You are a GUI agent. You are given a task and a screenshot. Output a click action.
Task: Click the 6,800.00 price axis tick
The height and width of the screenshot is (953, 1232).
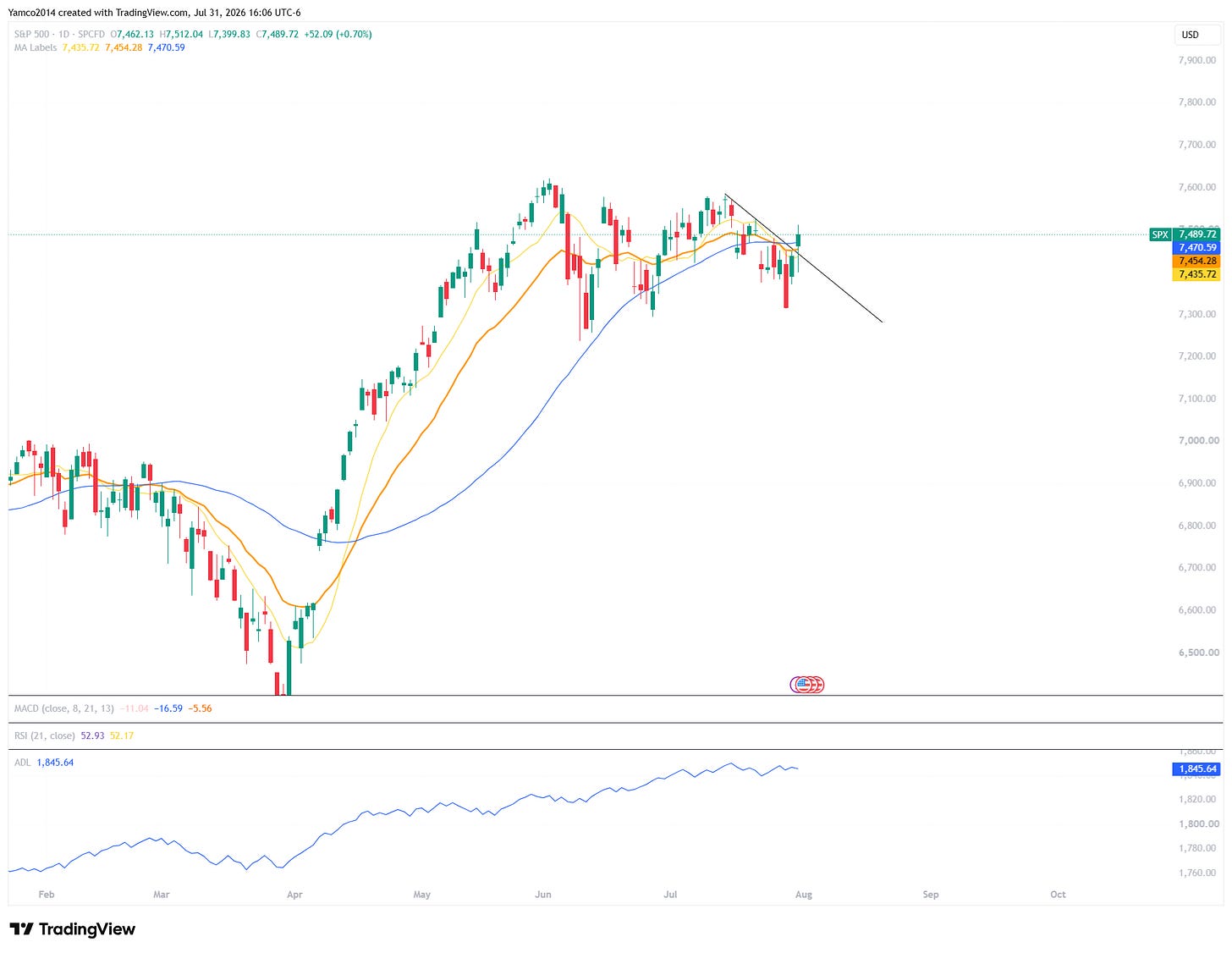pyautogui.click(x=1198, y=526)
